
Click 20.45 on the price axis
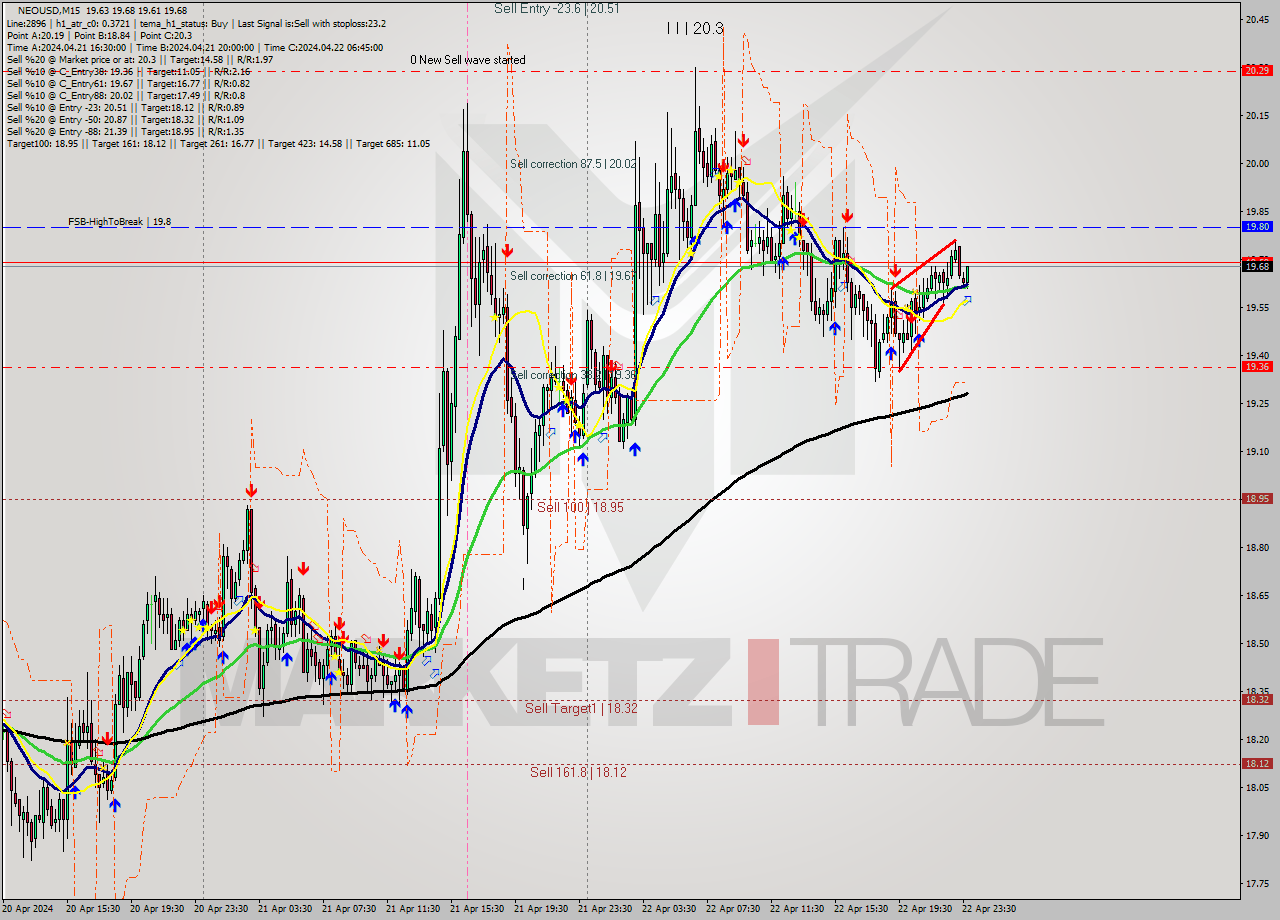pos(1257,19)
